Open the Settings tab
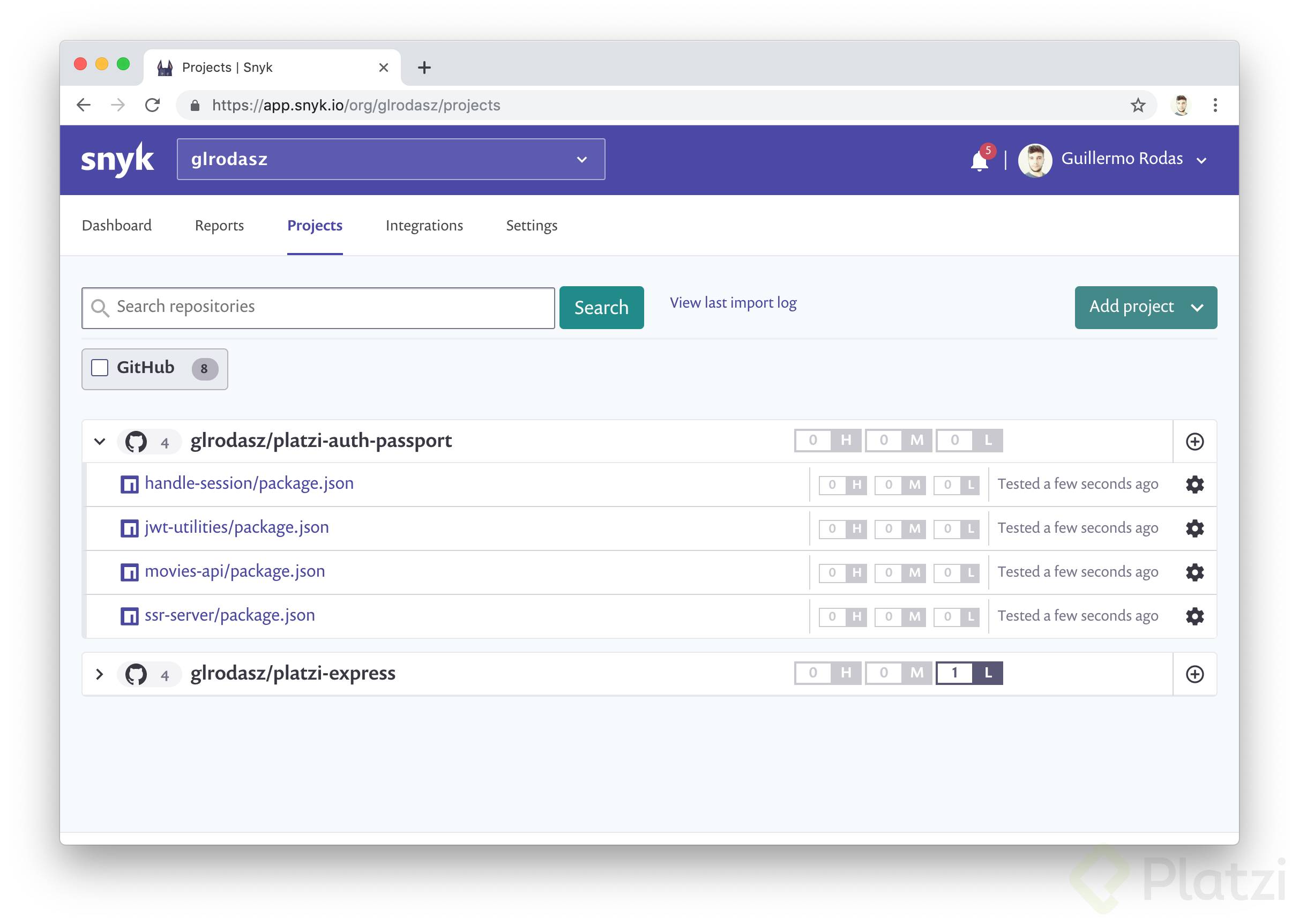The width and height of the screenshot is (1299, 924). tap(532, 225)
